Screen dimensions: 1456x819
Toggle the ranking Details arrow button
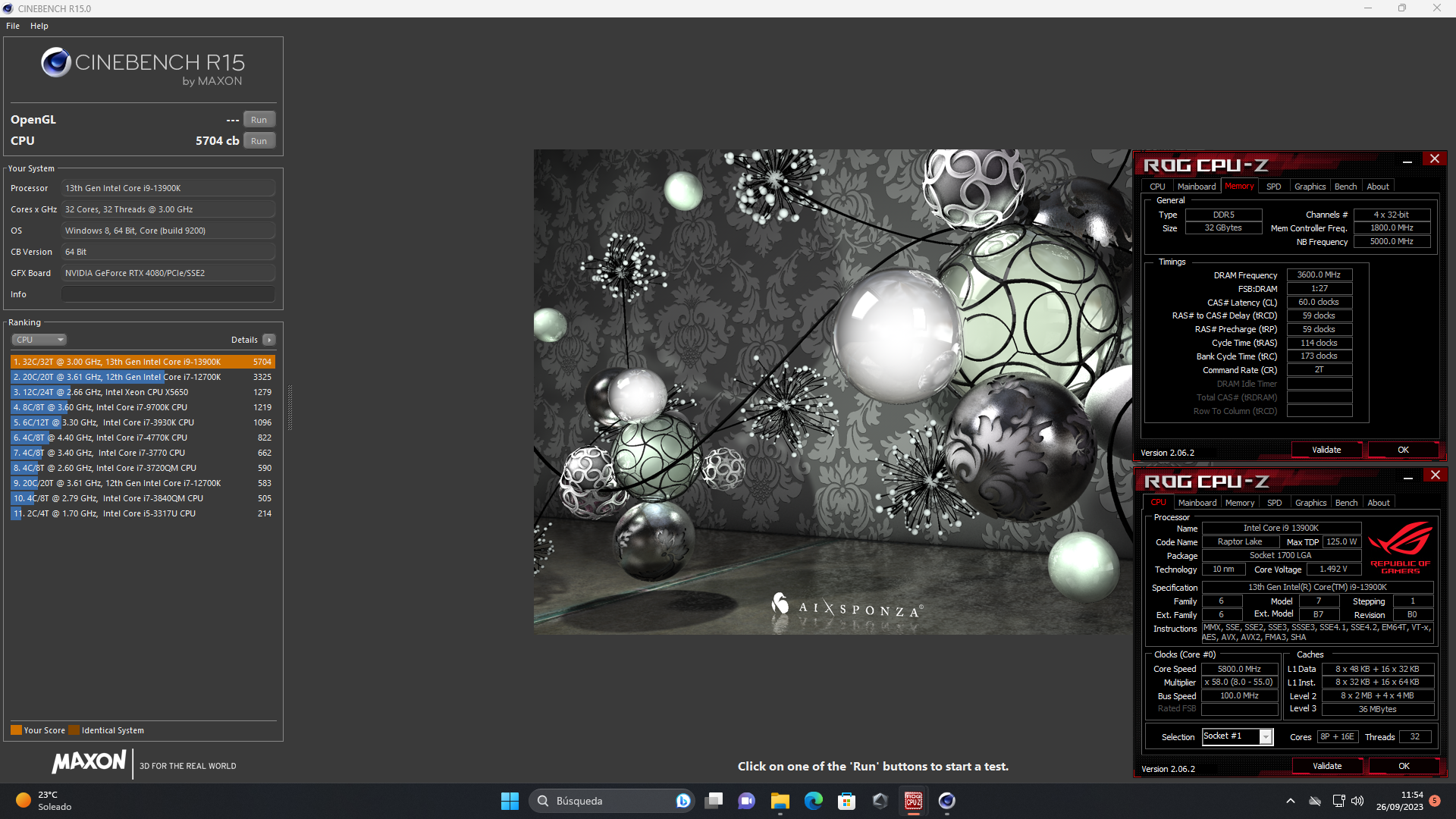[269, 340]
